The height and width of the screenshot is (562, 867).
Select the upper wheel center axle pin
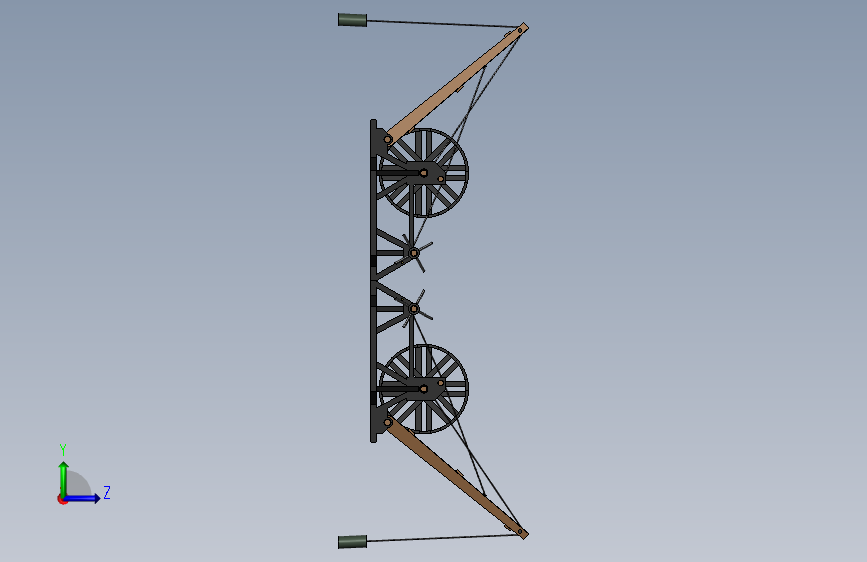(x=424, y=173)
